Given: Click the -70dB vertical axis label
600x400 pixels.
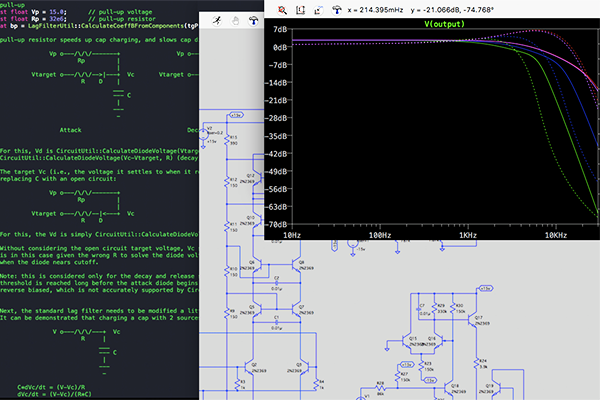Looking at the screenshot, I should [276, 225].
